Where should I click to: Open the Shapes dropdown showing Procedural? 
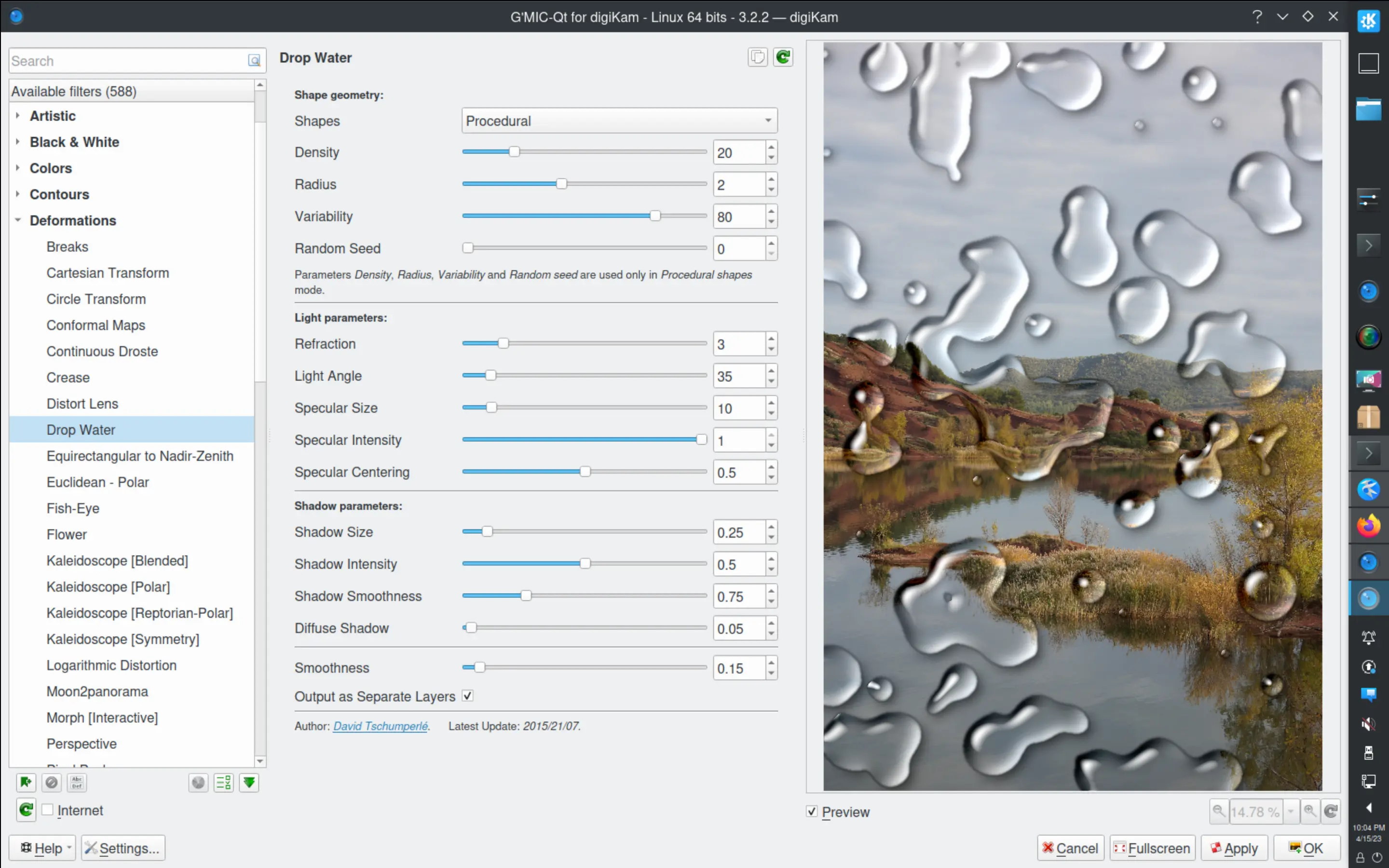pos(618,121)
